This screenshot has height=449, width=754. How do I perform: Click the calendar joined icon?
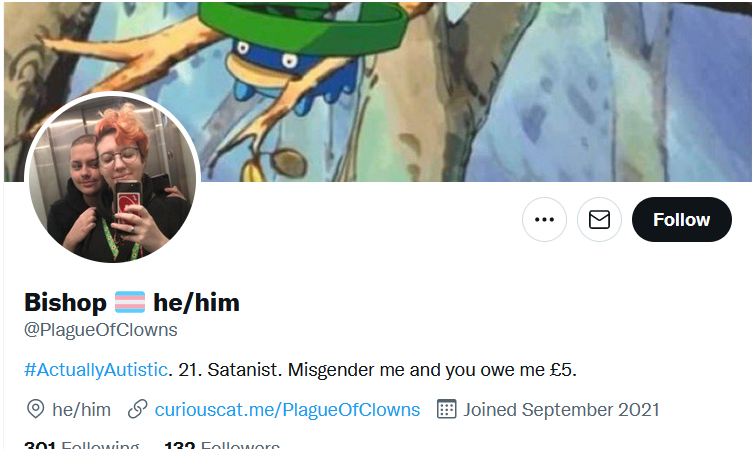(x=446, y=409)
